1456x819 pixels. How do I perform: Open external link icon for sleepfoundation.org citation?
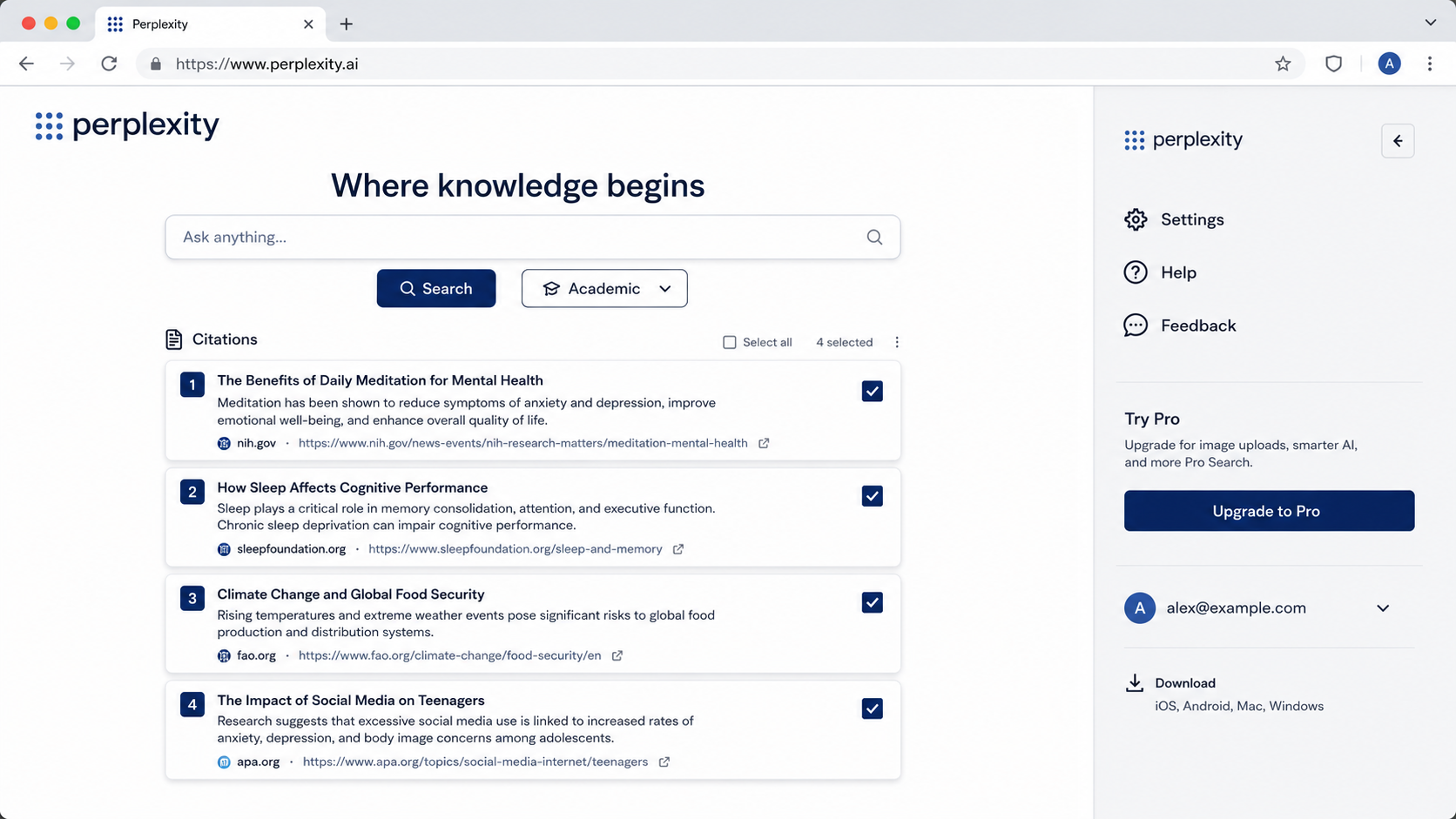pyautogui.click(x=678, y=549)
